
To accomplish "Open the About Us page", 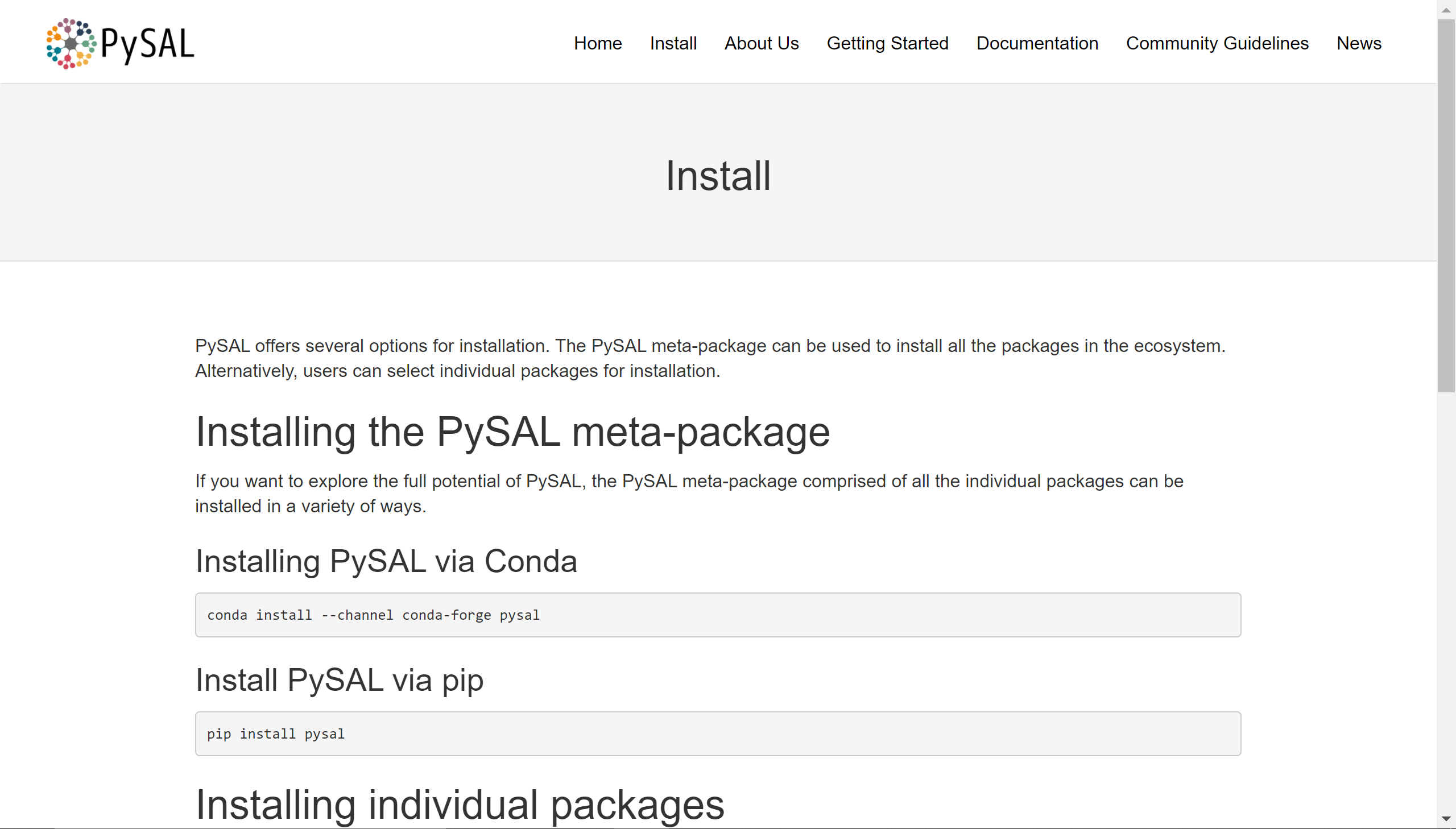I will [762, 43].
